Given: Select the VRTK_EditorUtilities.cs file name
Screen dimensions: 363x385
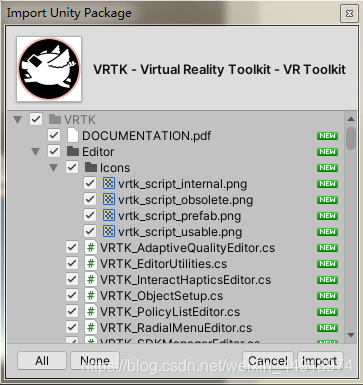Looking at the screenshot, I should click(x=164, y=264).
